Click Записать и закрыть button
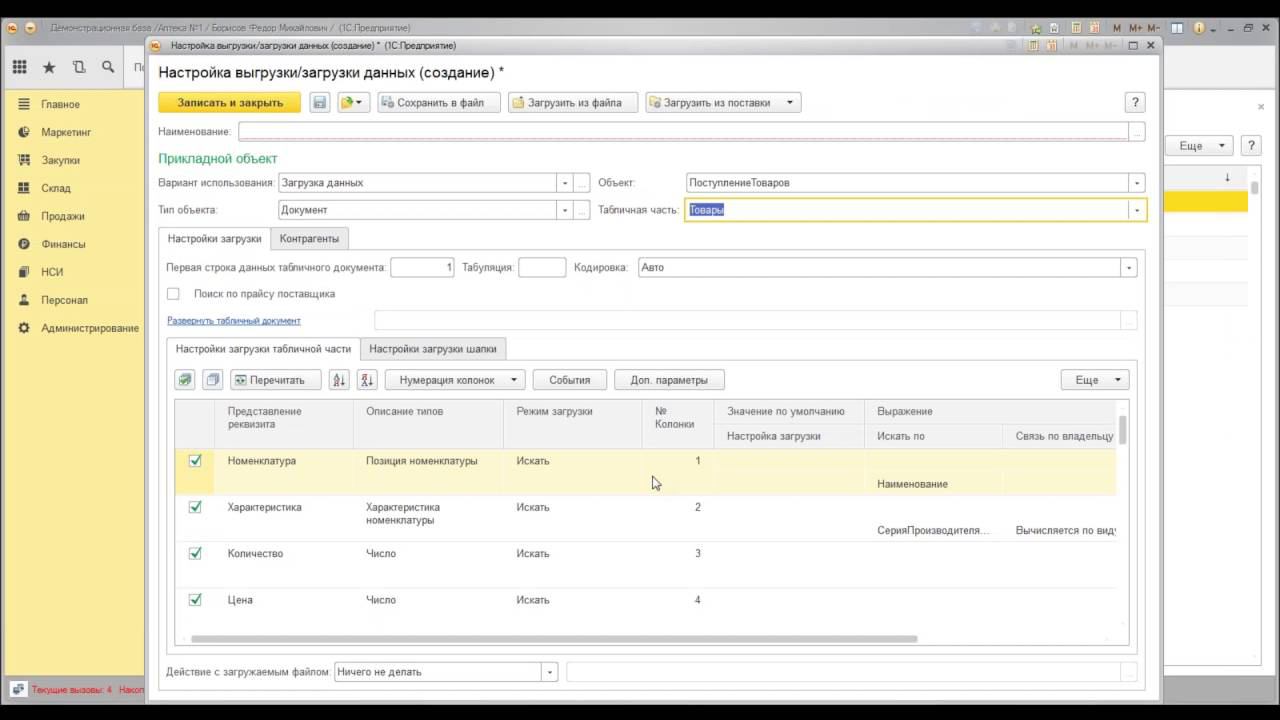Screen dimensions: 1280x720 coord(230,102)
